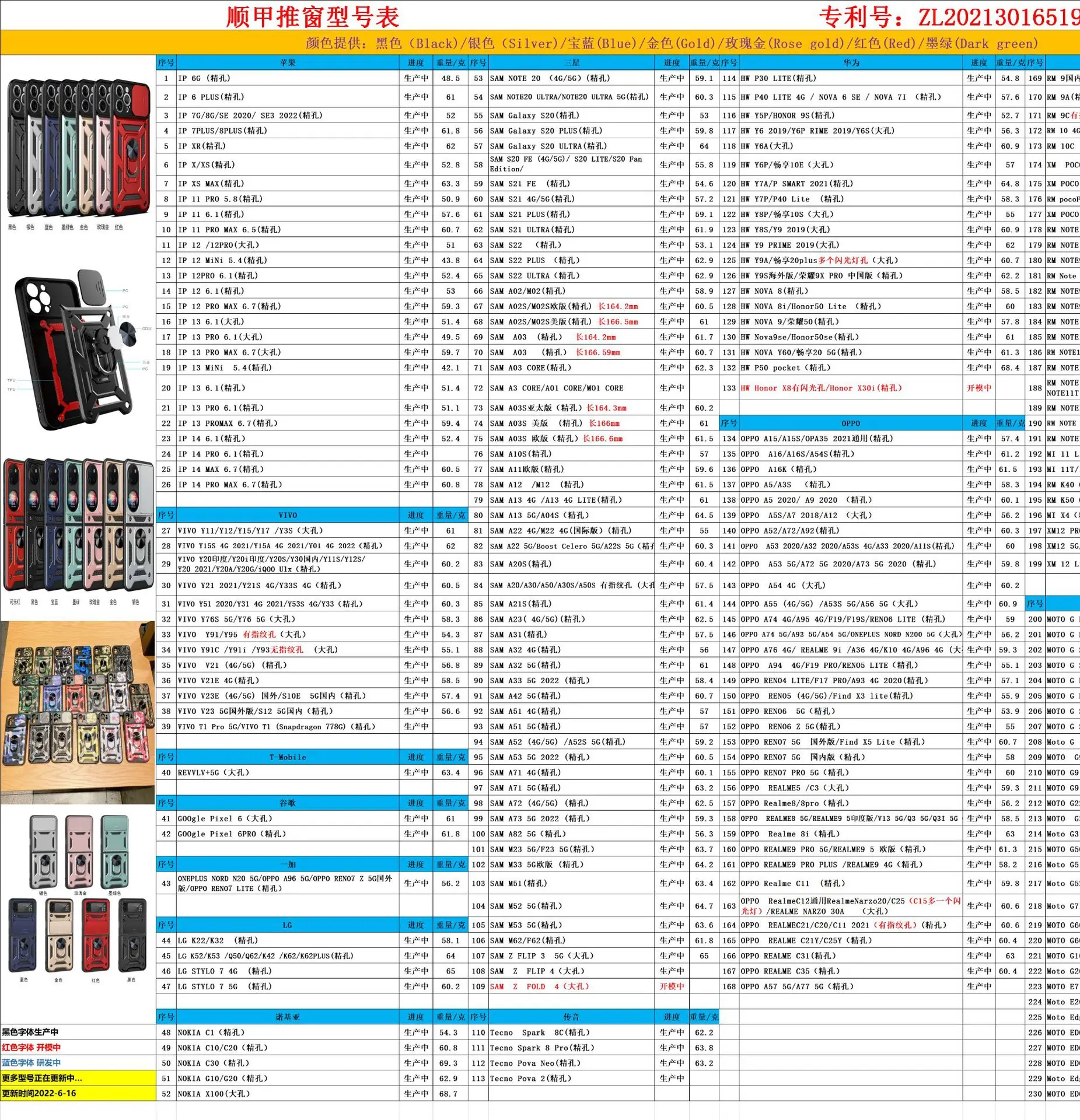Select the 'VIVO V21E 4G(精孔)' cell
The width and height of the screenshot is (1080, 1120).
pos(288,680)
